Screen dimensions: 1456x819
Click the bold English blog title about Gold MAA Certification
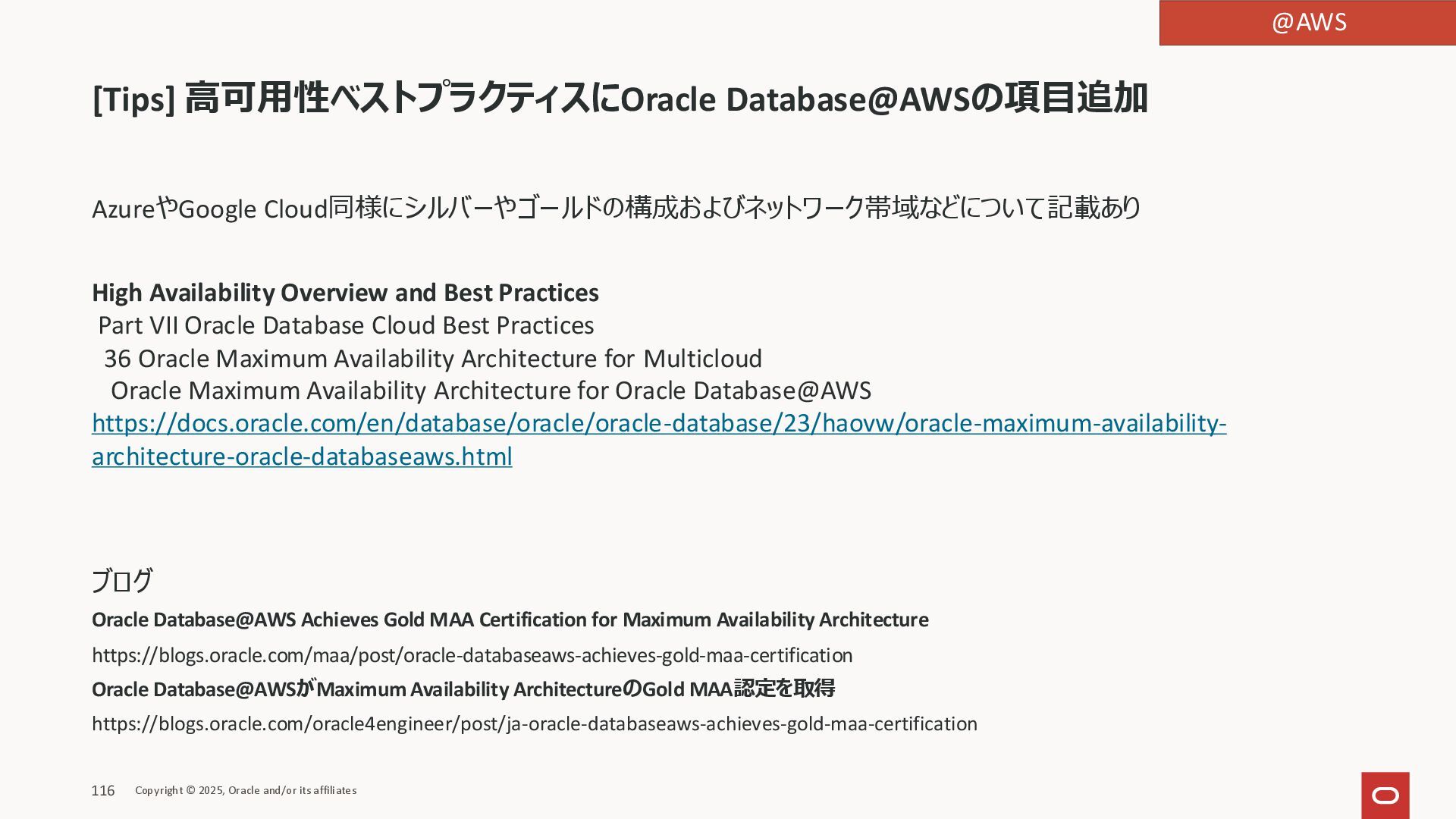tap(510, 620)
